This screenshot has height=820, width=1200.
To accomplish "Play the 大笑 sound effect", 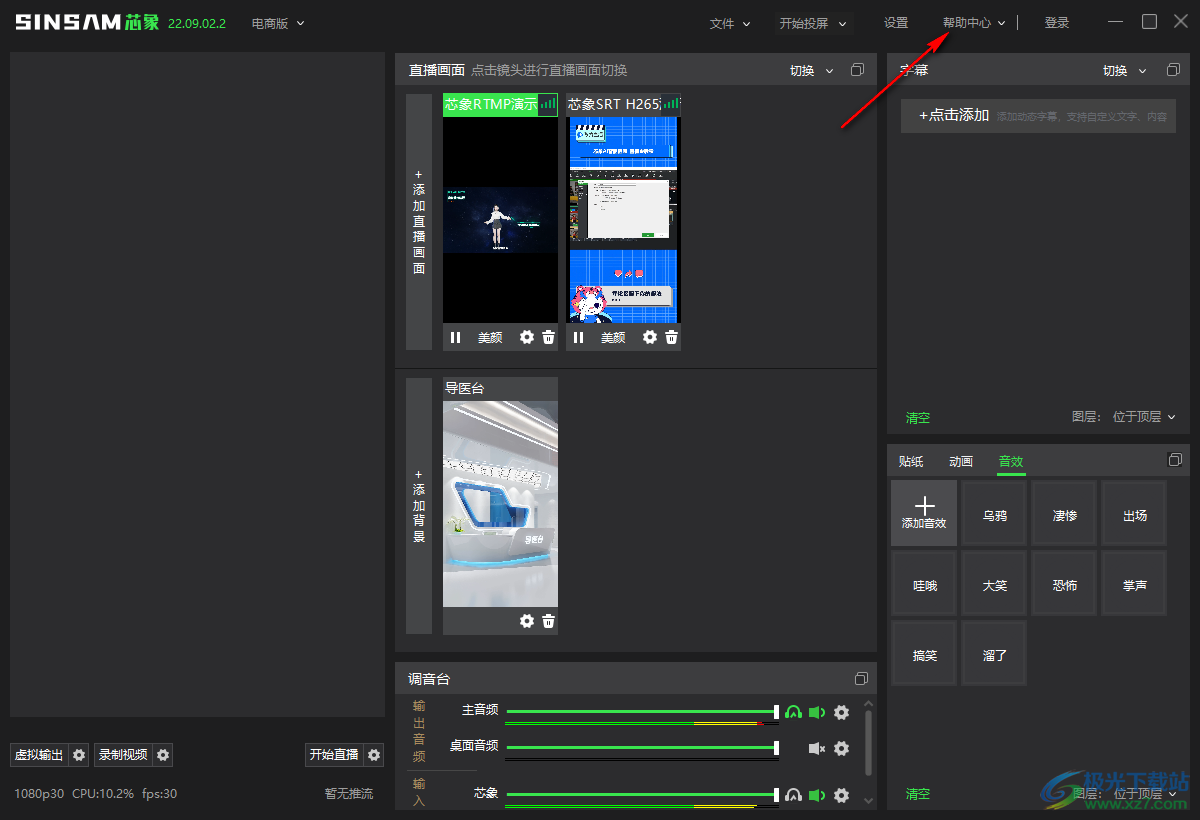I will coord(994,583).
